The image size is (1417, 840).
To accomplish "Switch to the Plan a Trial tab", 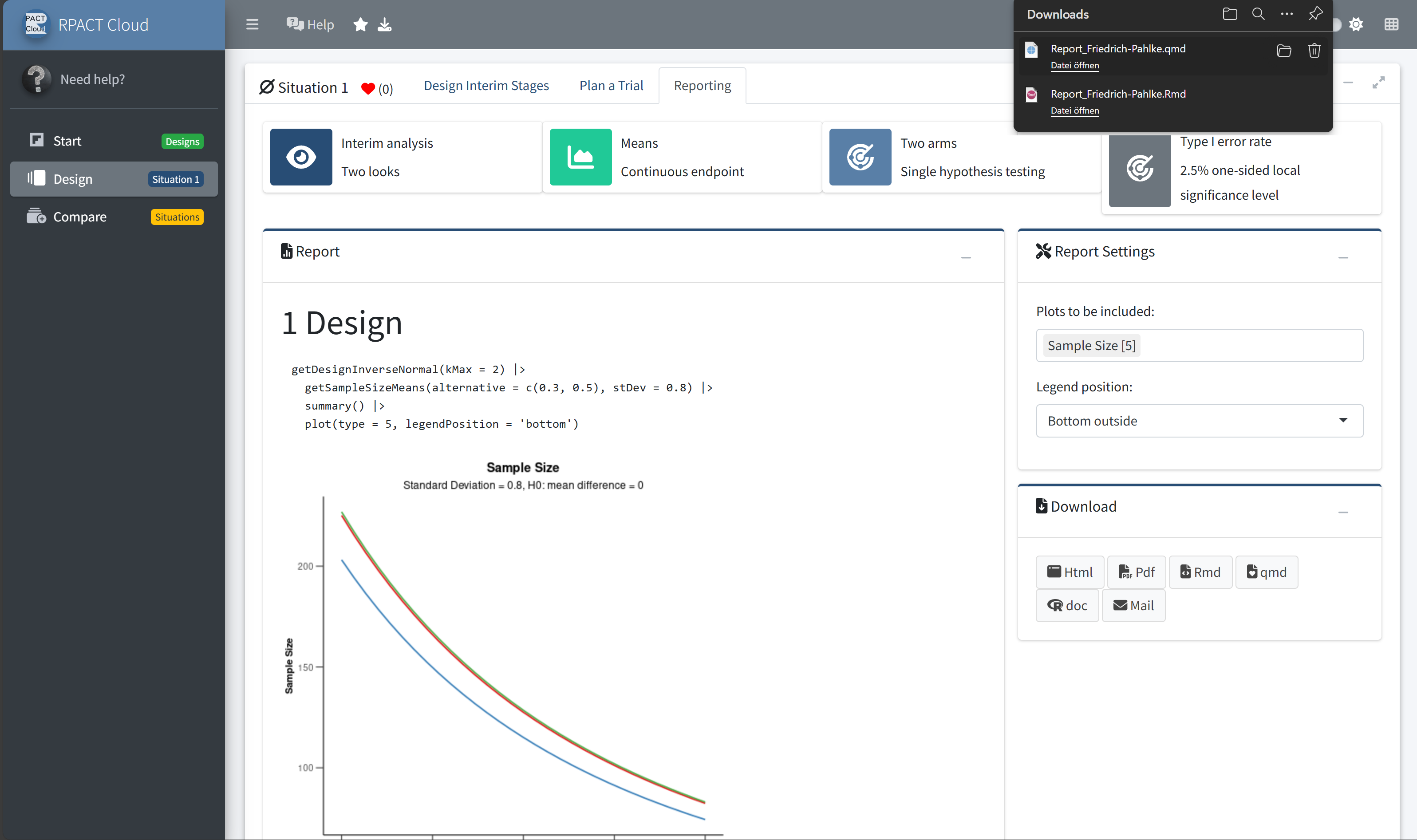I will click(x=611, y=86).
